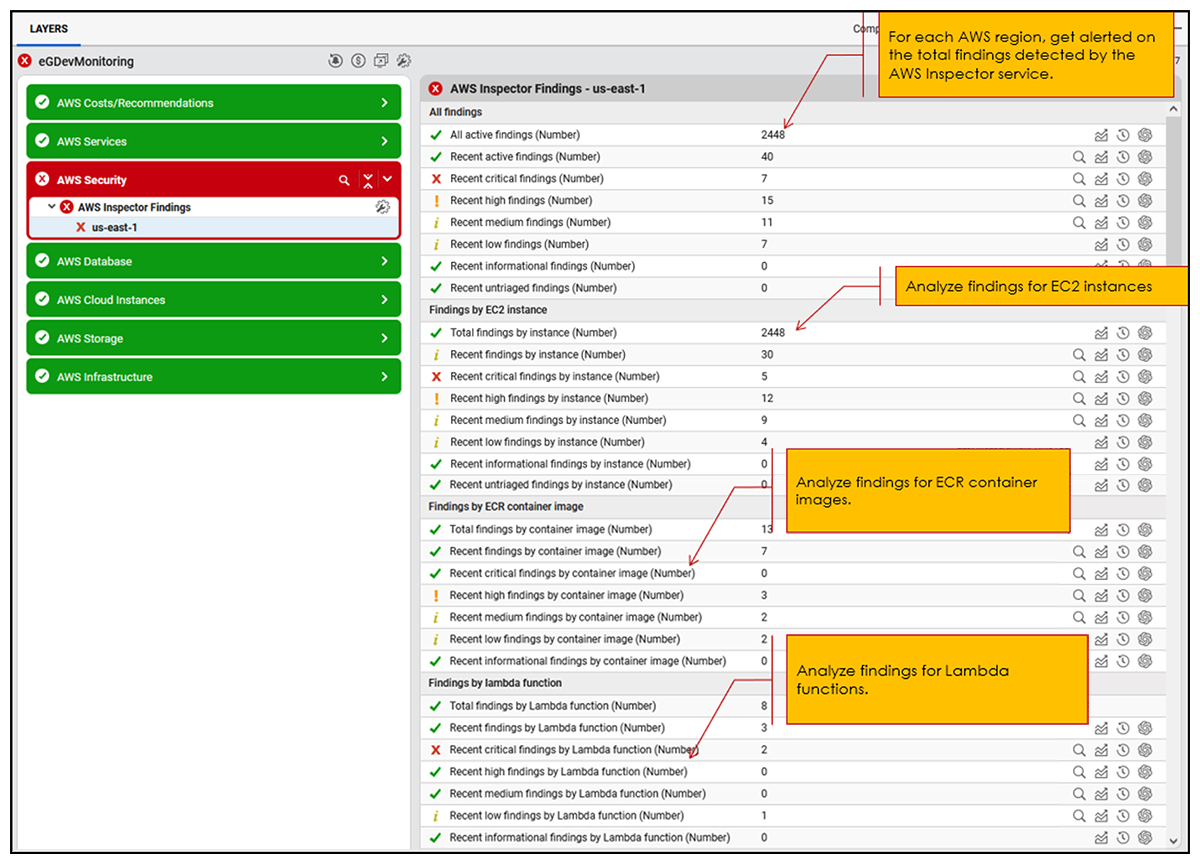Image resolution: width=1200 pixels, height=864 pixels.
Task: Open the wrench configuration icon for eGDevMonitoring
Action: tap(404, 61)
